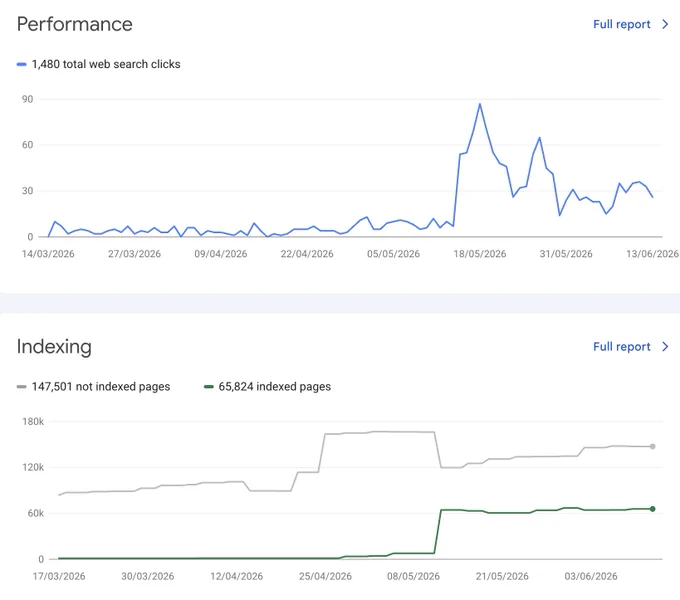Select the 1,480 total web search clicks label
The image size is (680, 600).
[106, 64]
